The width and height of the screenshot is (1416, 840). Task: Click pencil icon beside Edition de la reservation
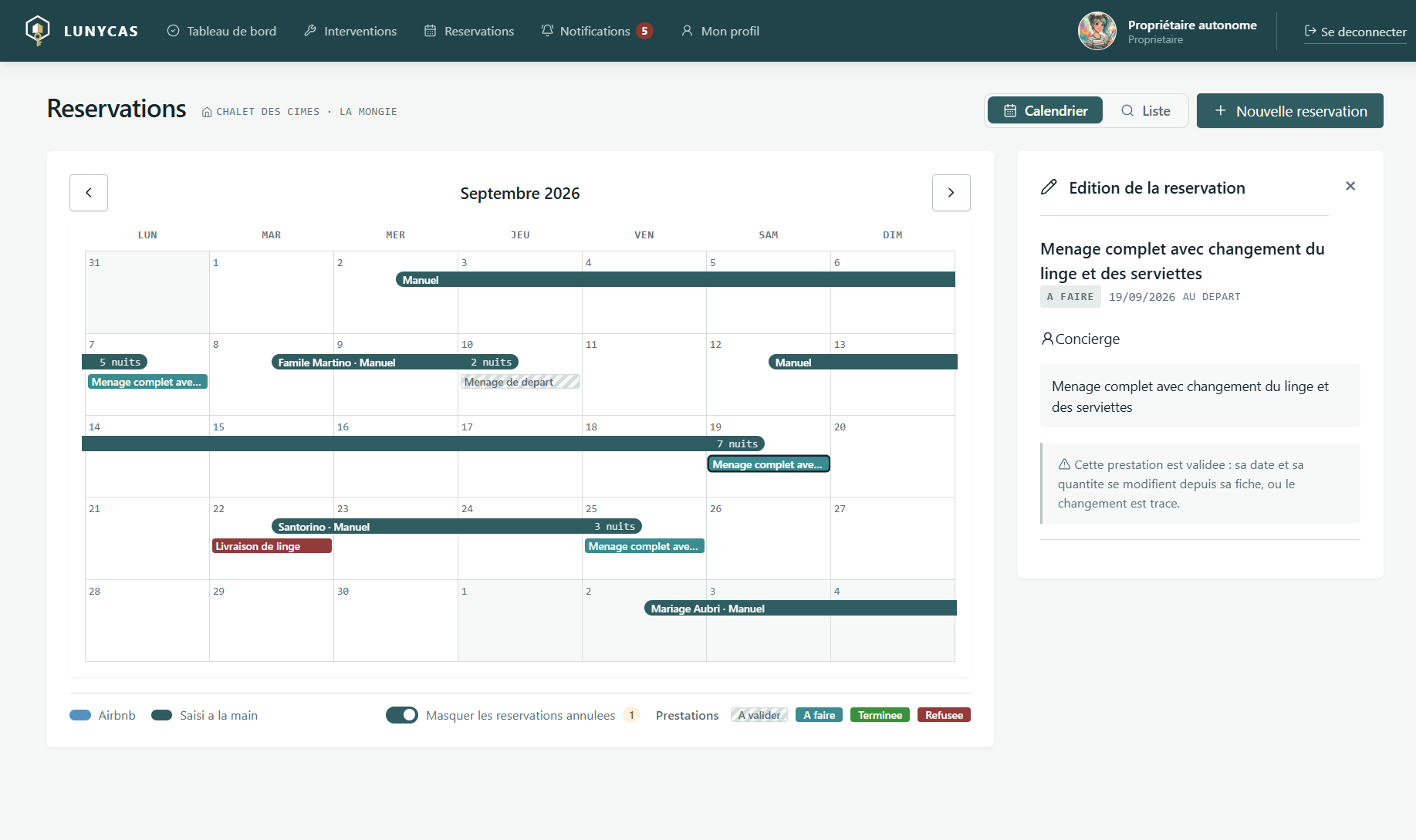coord(1049,187)
